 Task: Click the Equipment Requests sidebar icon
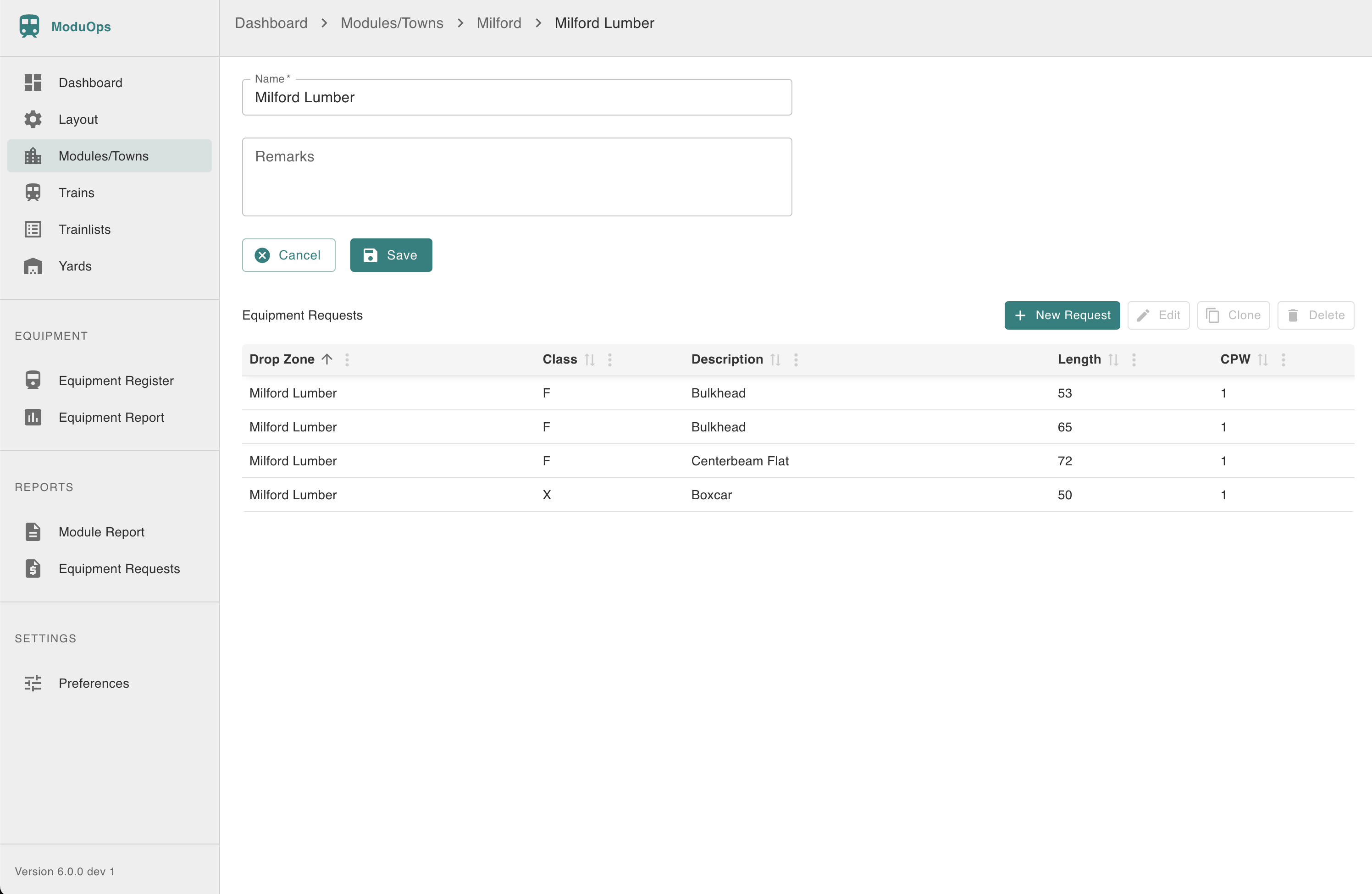pos(33,568)
